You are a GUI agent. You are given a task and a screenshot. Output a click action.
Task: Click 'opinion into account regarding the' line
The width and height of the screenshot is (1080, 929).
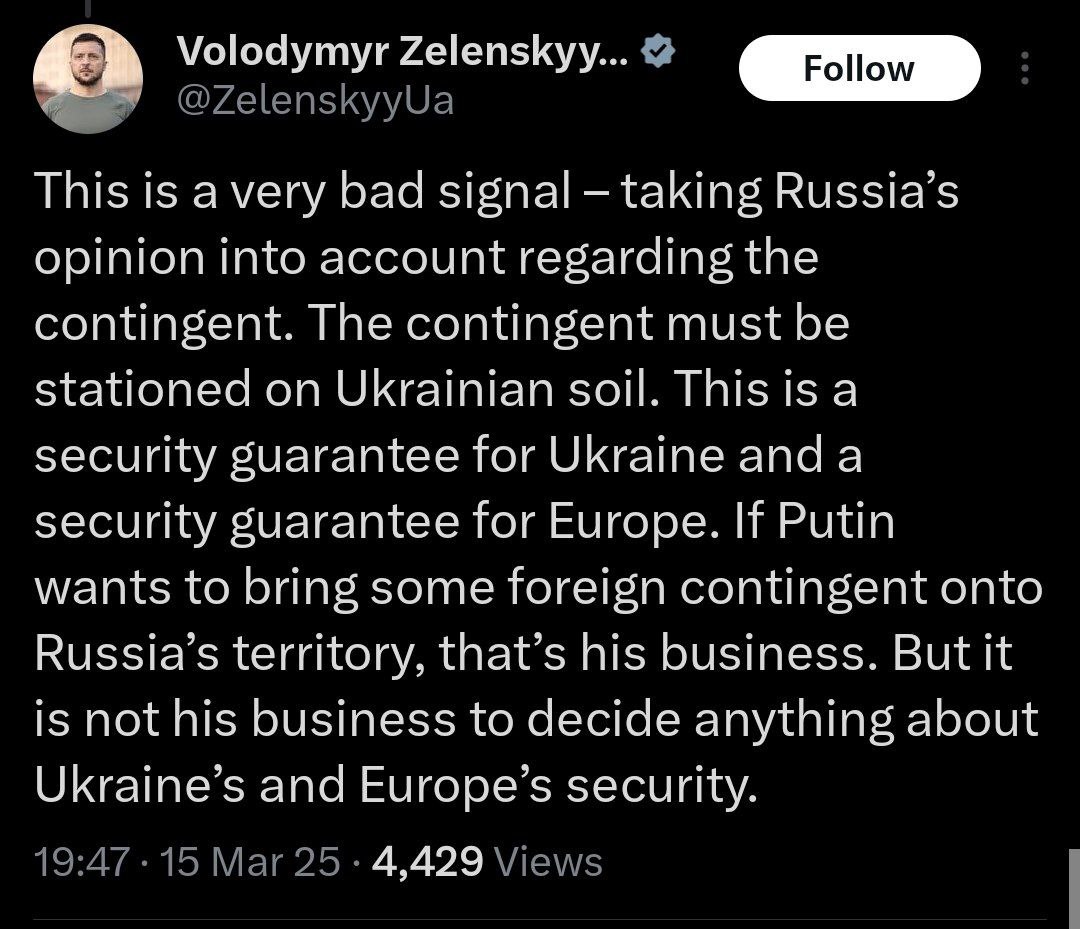click(426, 258)
